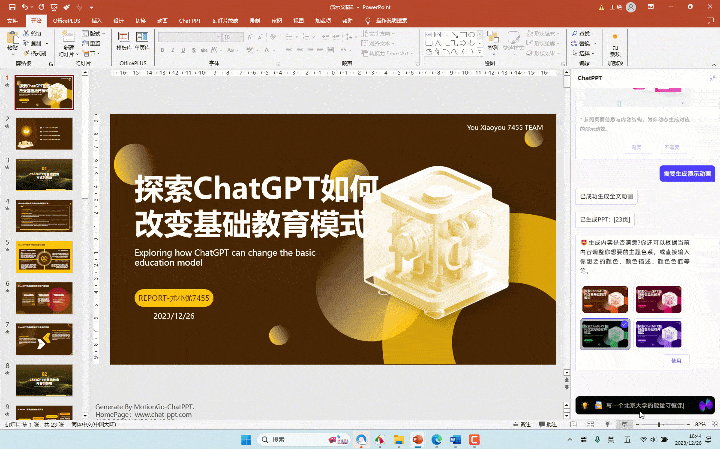Open the Select dropdown in Editing group

583,53
